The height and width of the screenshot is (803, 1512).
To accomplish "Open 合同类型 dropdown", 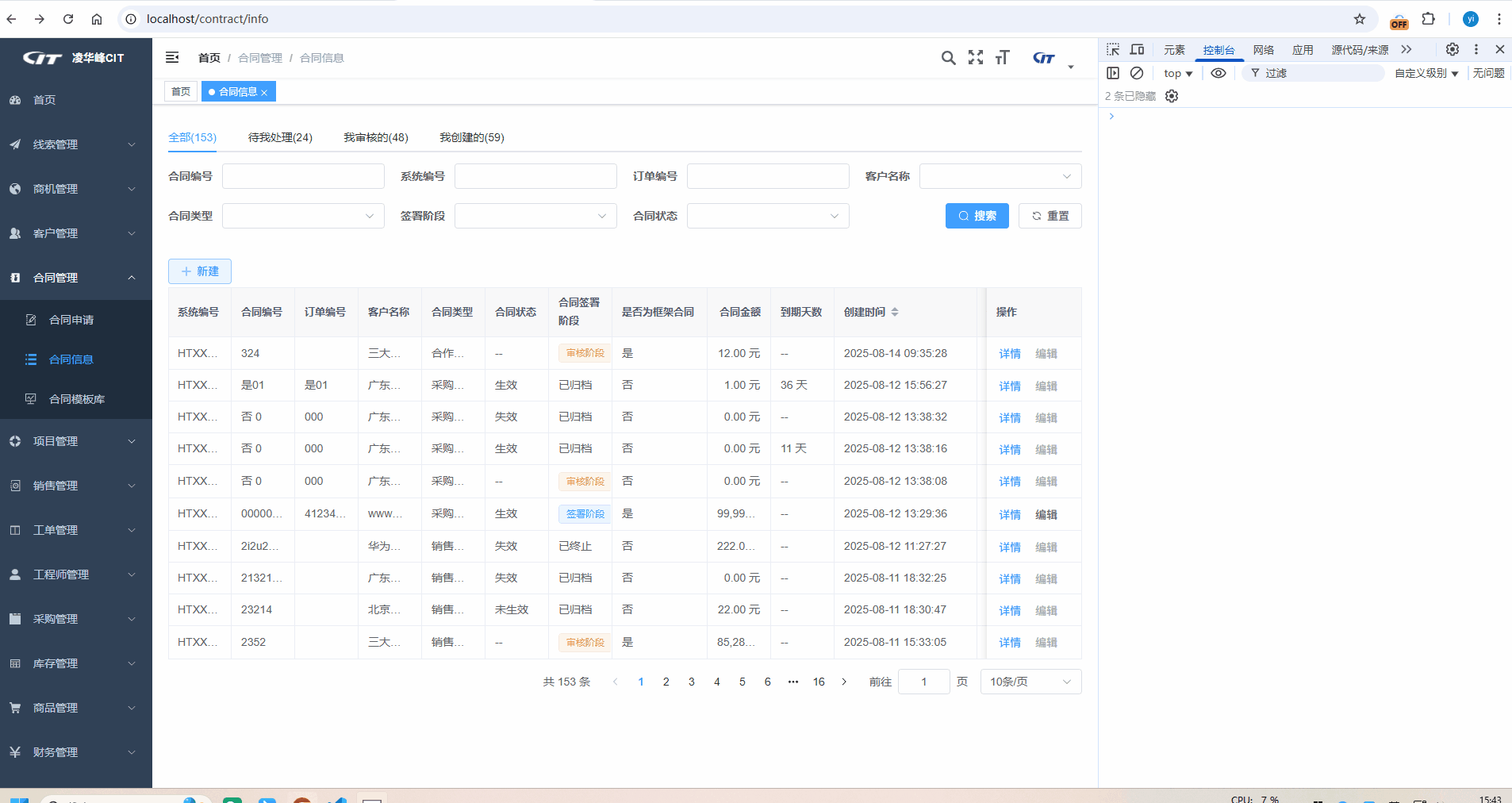I will point(303,216).
